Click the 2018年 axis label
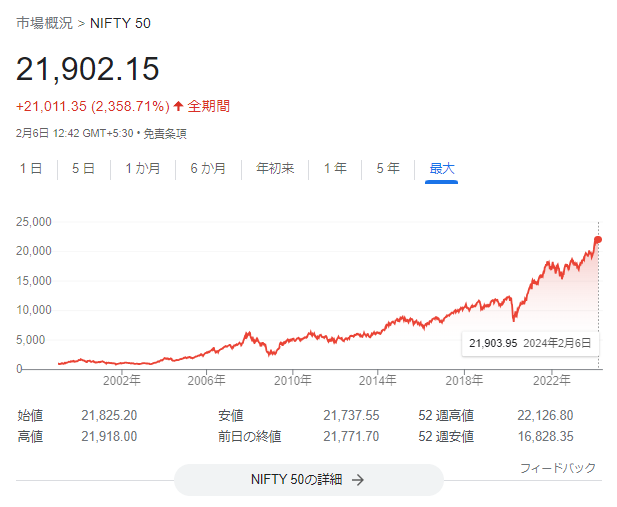617x507 pixels. click(x=464, y=381)
